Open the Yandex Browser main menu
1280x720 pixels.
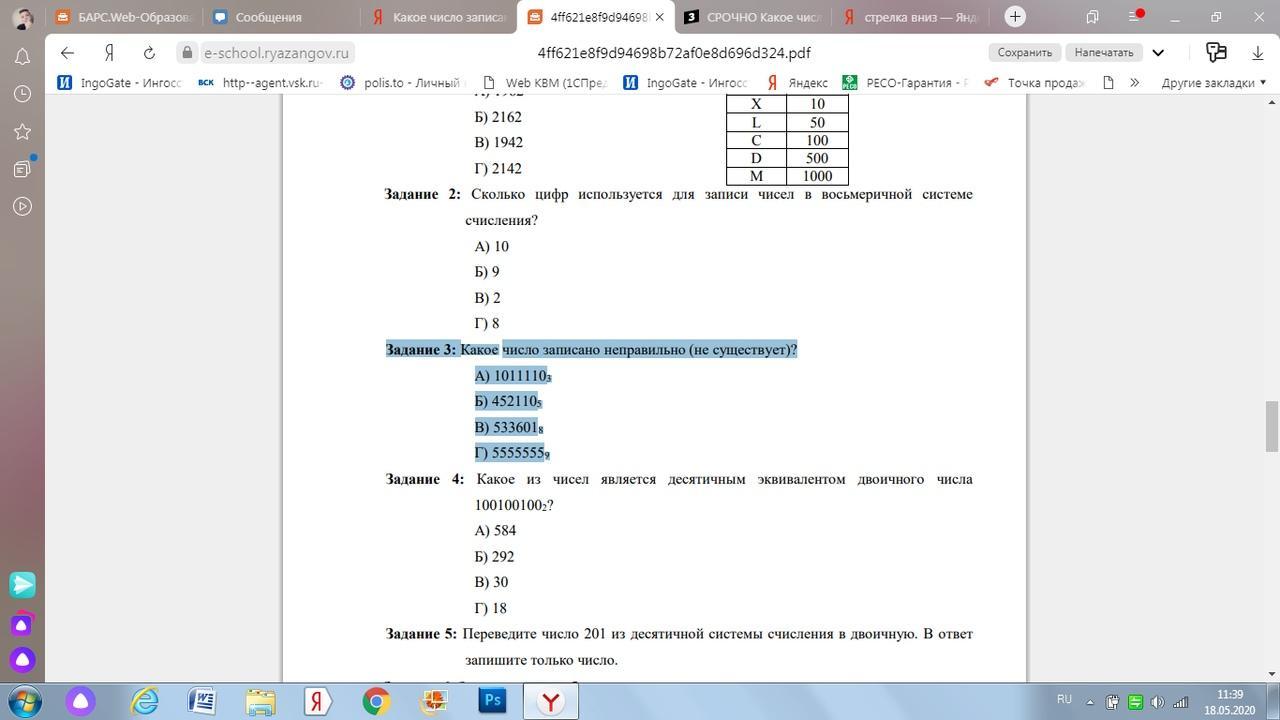click(x=1135, y=16)
